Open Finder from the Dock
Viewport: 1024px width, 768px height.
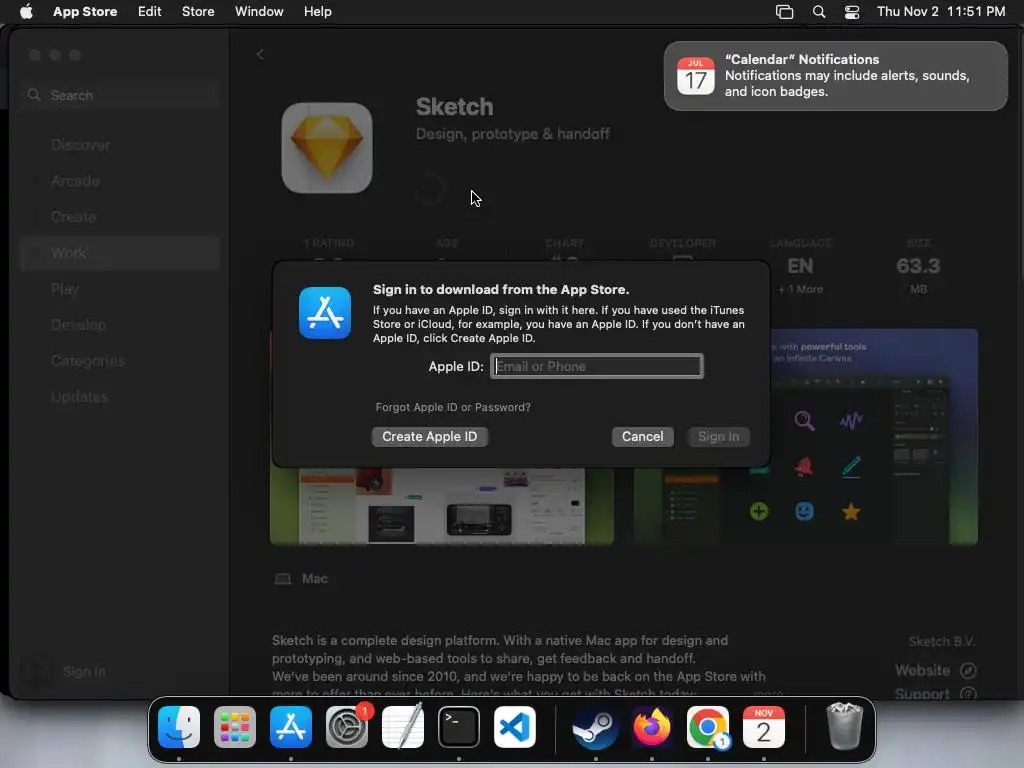click(178, 727)
